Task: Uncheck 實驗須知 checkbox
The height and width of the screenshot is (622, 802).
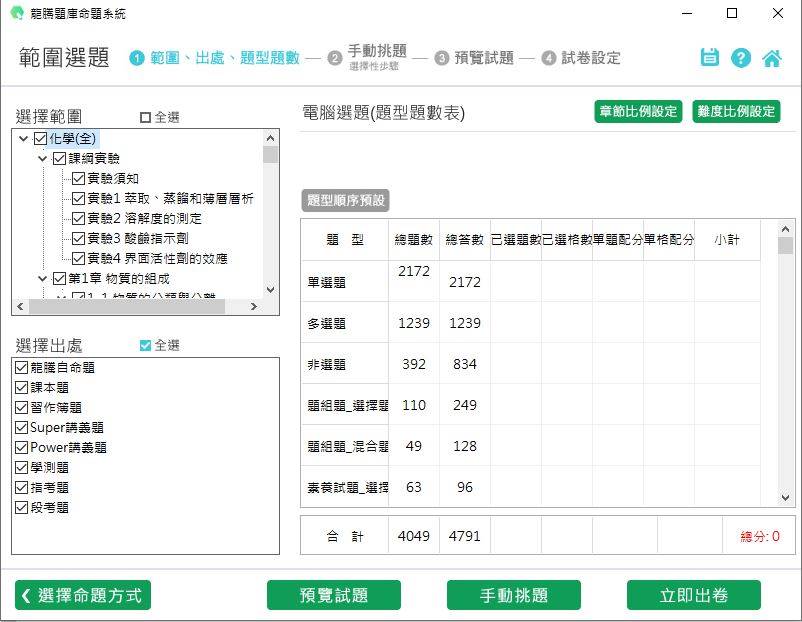Action: pyautogui.click(x=78, y=178)
